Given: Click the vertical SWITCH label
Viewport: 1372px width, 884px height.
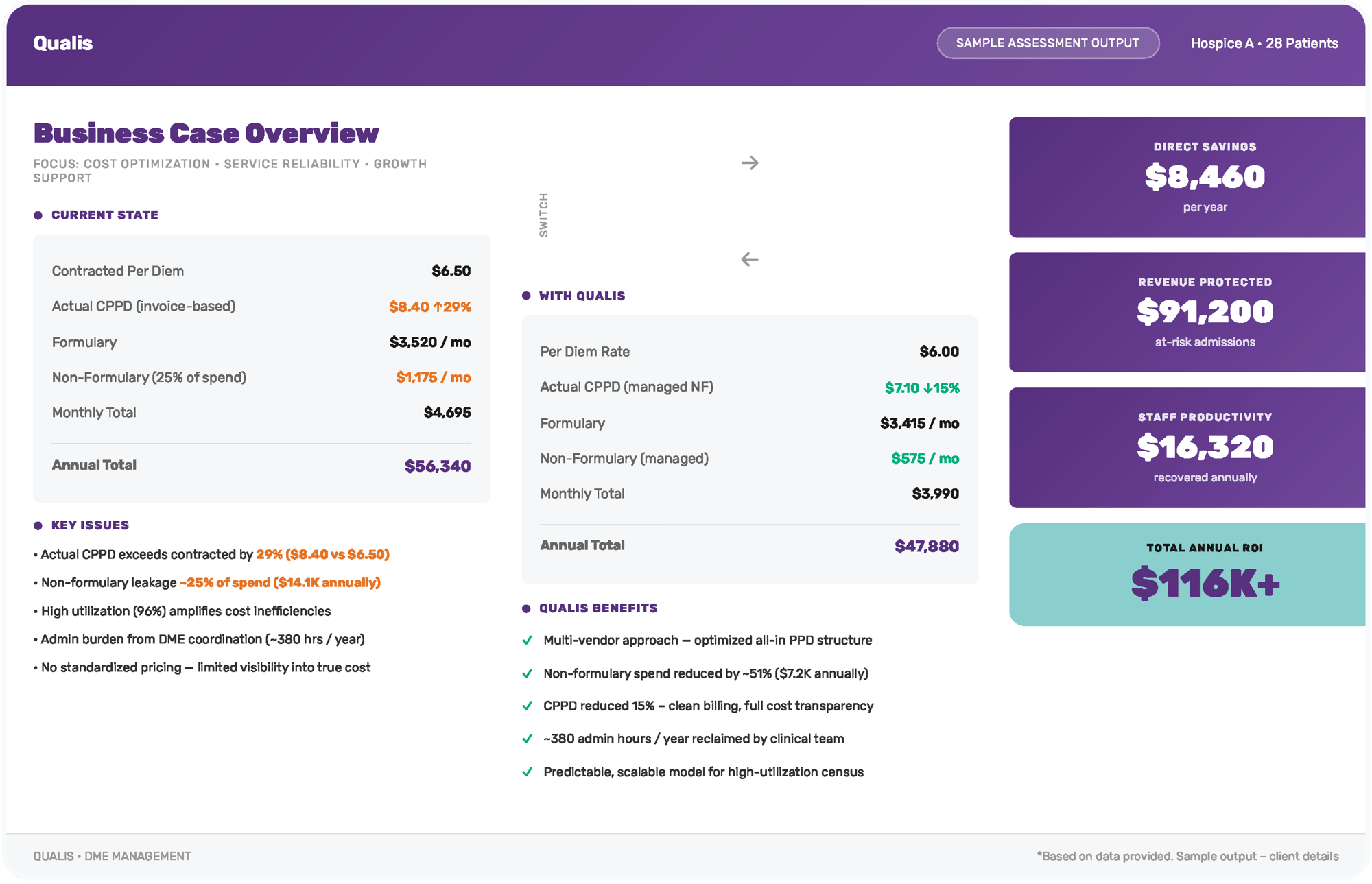Looking at the screenshot, I should 543,215.
